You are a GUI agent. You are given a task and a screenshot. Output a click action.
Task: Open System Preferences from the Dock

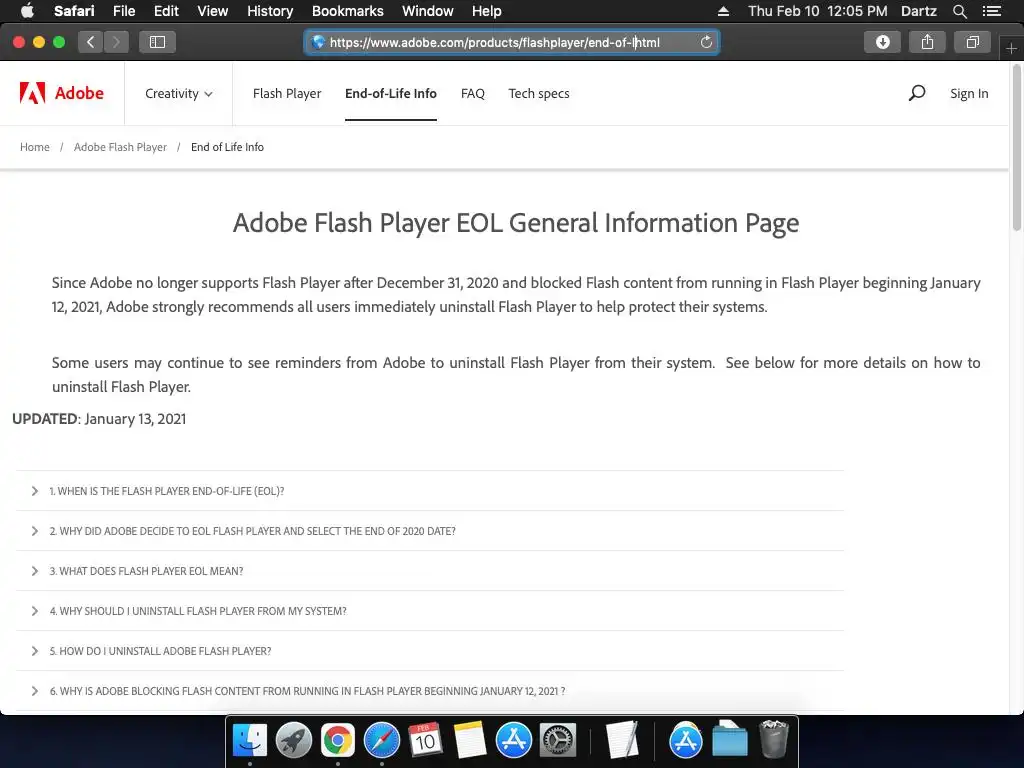(557, 741)
